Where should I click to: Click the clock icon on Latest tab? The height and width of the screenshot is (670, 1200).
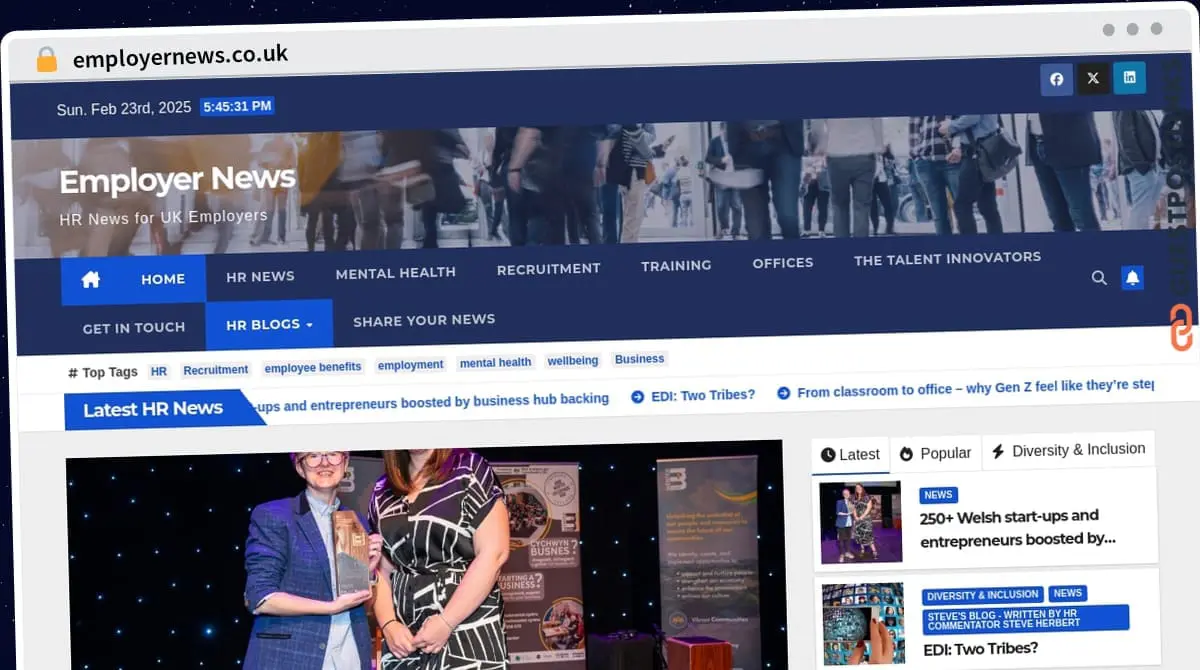click(x=827, y=455)
